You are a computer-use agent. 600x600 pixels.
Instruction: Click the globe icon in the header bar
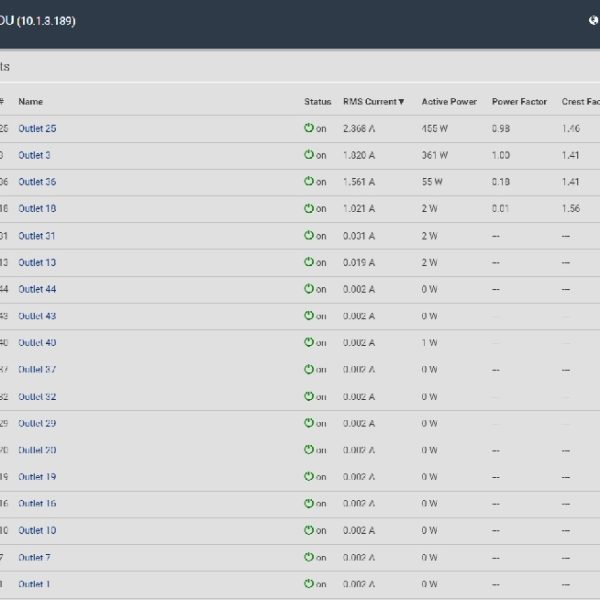[x=594, y=20]
